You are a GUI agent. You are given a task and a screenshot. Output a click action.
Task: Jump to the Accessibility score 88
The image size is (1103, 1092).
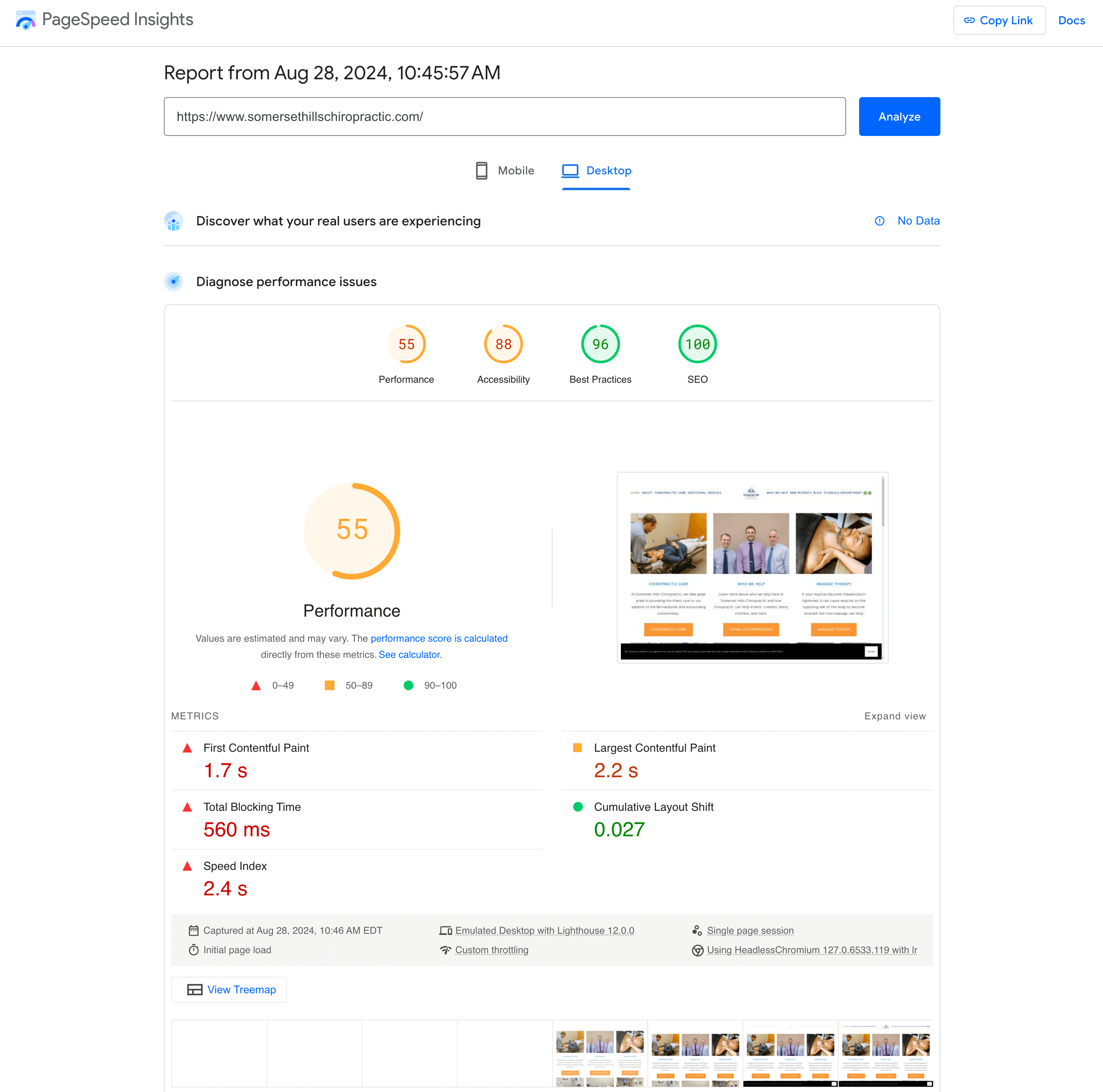click(503, 344)
